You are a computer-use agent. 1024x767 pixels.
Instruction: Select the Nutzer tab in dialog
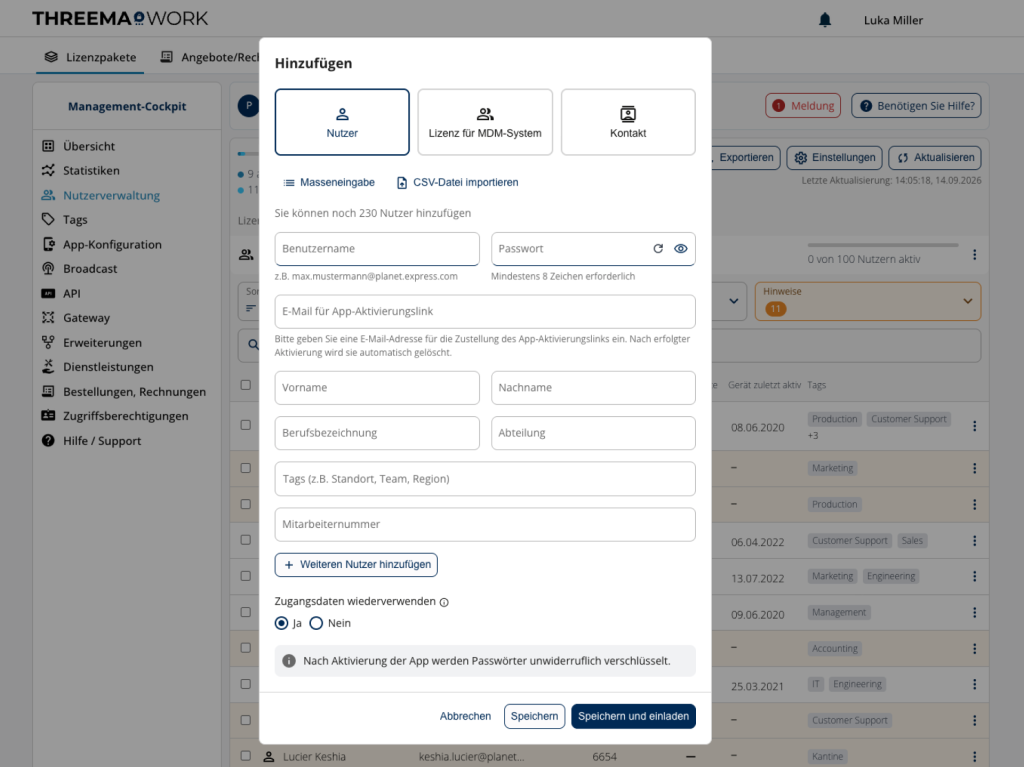342,122
